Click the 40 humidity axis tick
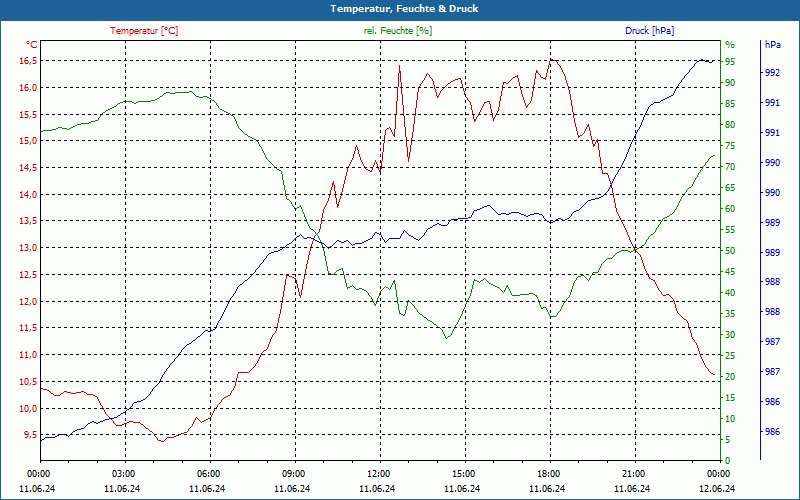The width and height of the screenshot is (800, 500). (x=730, y=293)
